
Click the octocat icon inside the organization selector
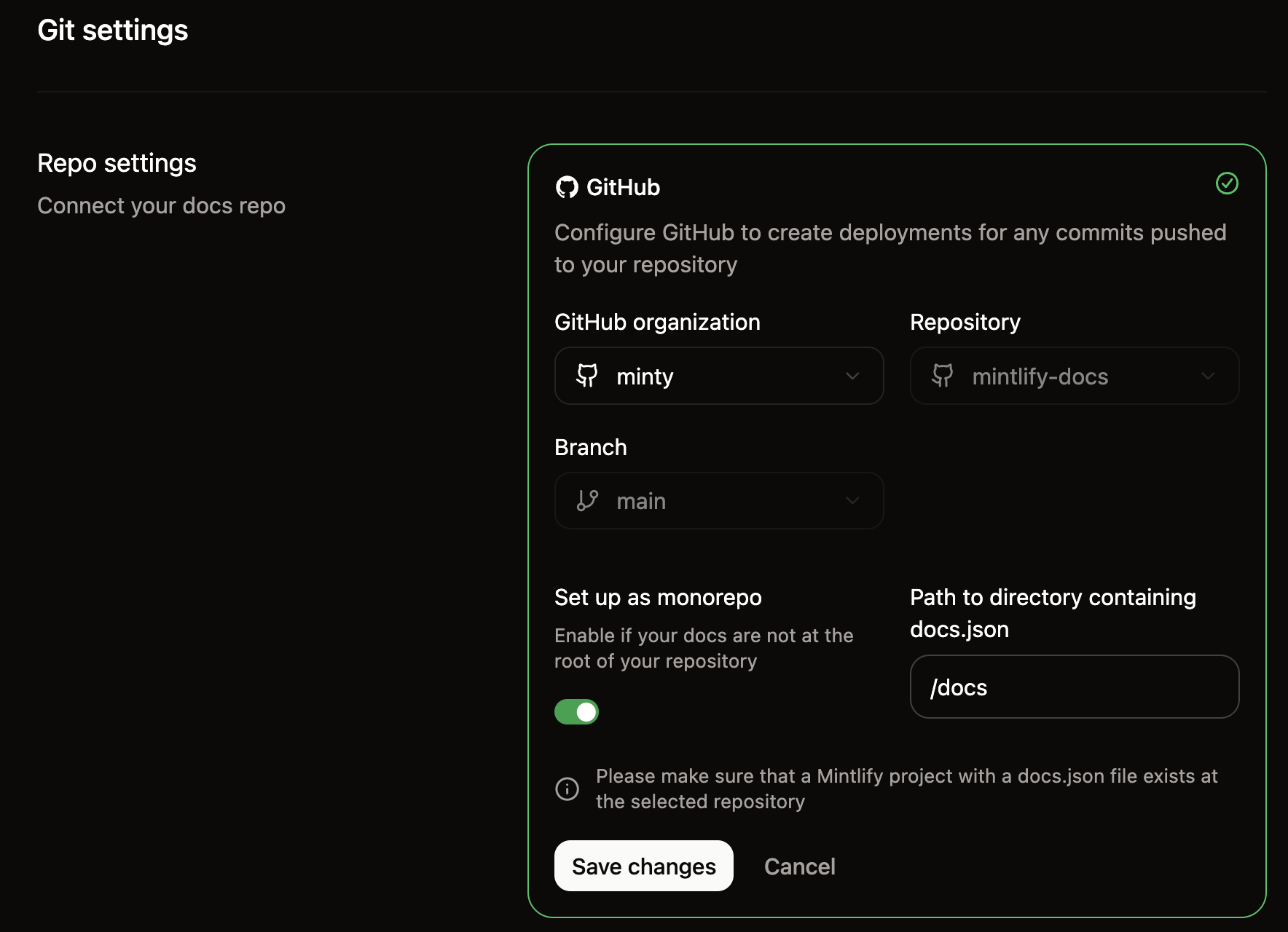[588, 376]
